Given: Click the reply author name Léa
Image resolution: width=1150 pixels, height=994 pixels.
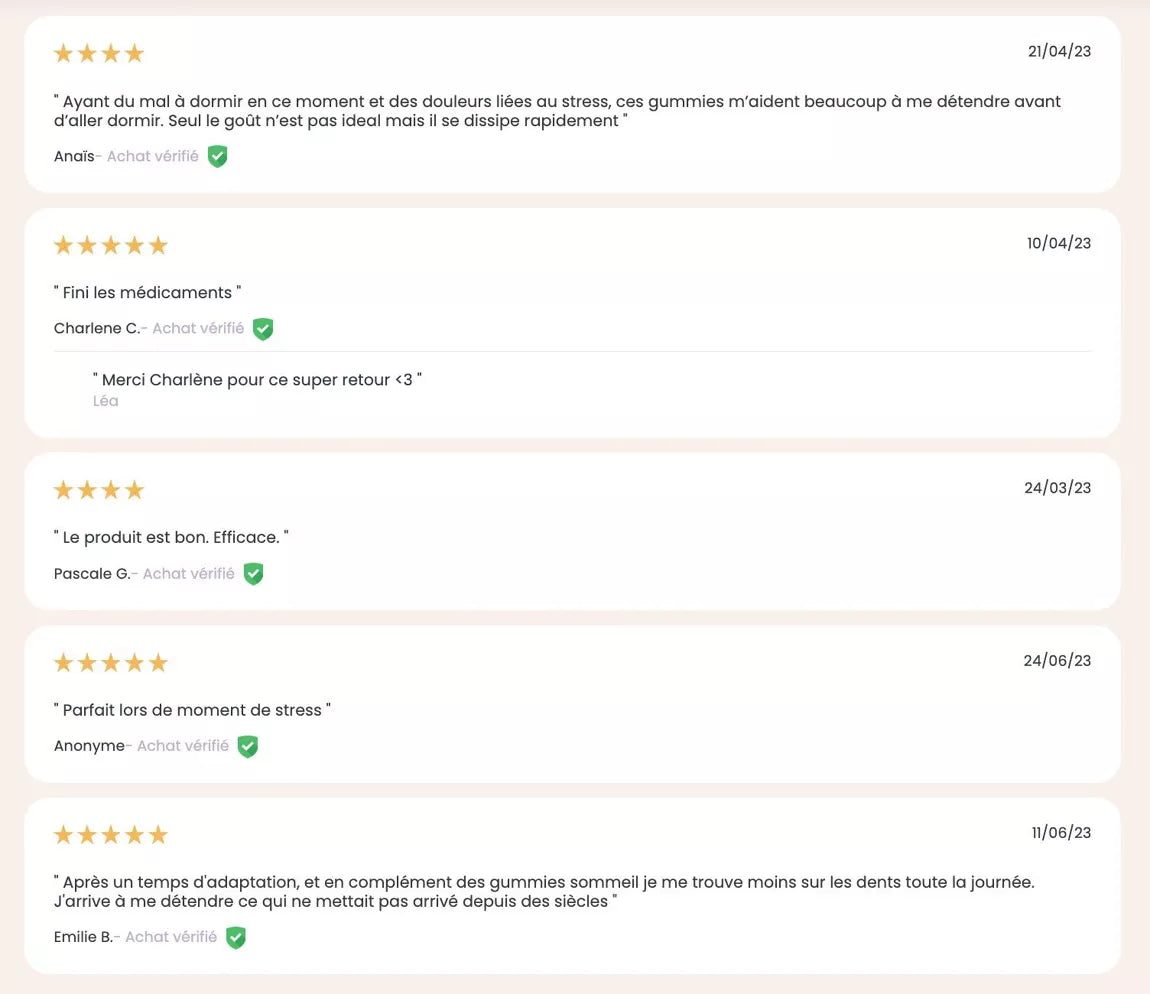Looking at the screenshot, I should pyautogui.click(x=106, y=401).
